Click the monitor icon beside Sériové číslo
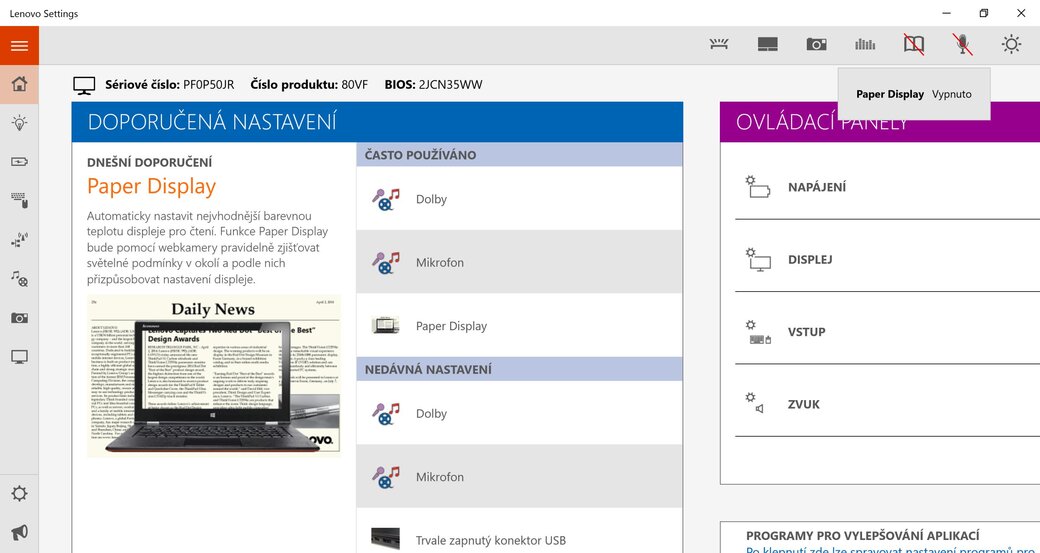1040x553 pixels. point(84,85)
